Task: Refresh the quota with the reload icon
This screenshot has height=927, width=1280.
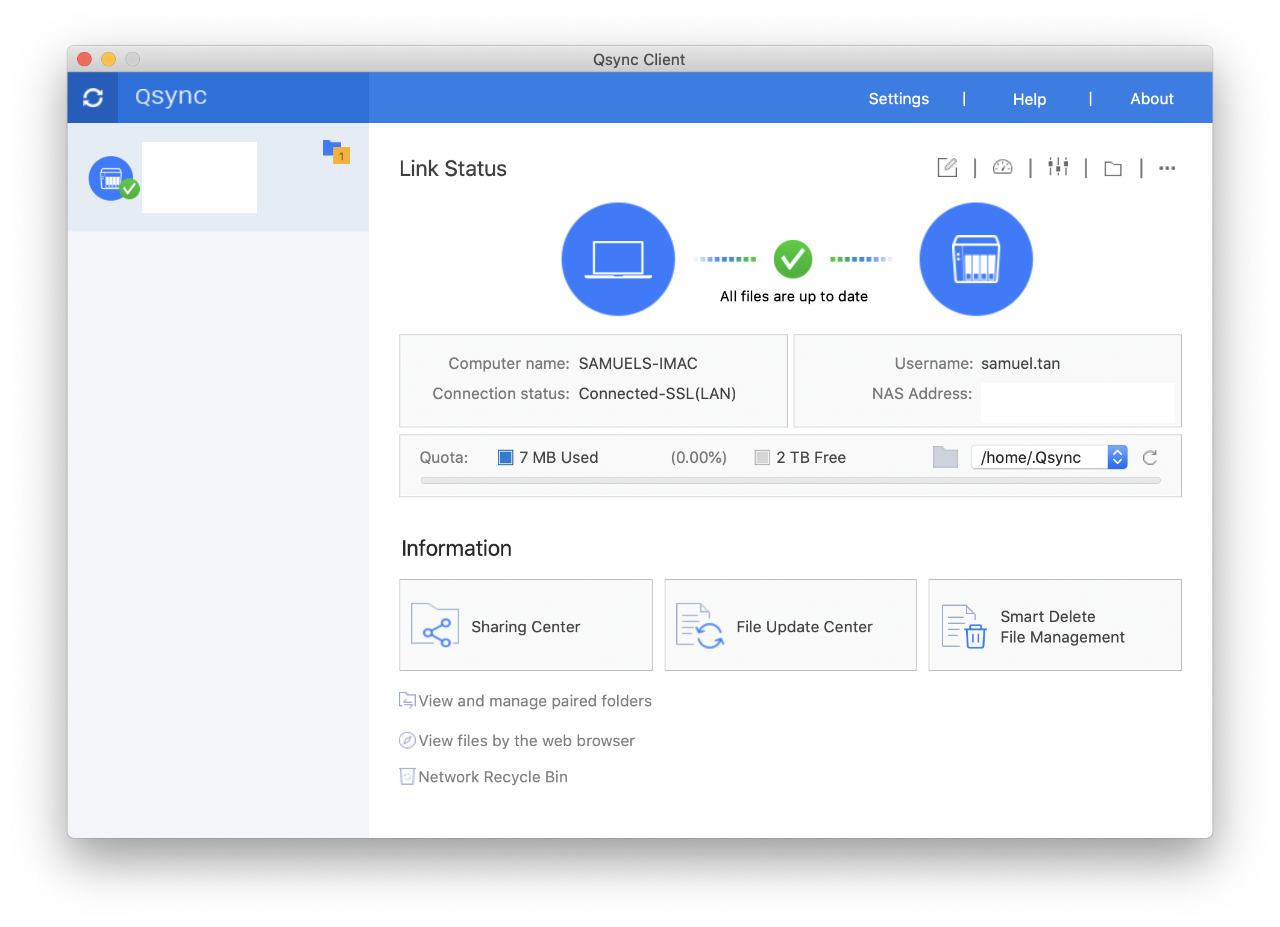Action: (1150, 458)
